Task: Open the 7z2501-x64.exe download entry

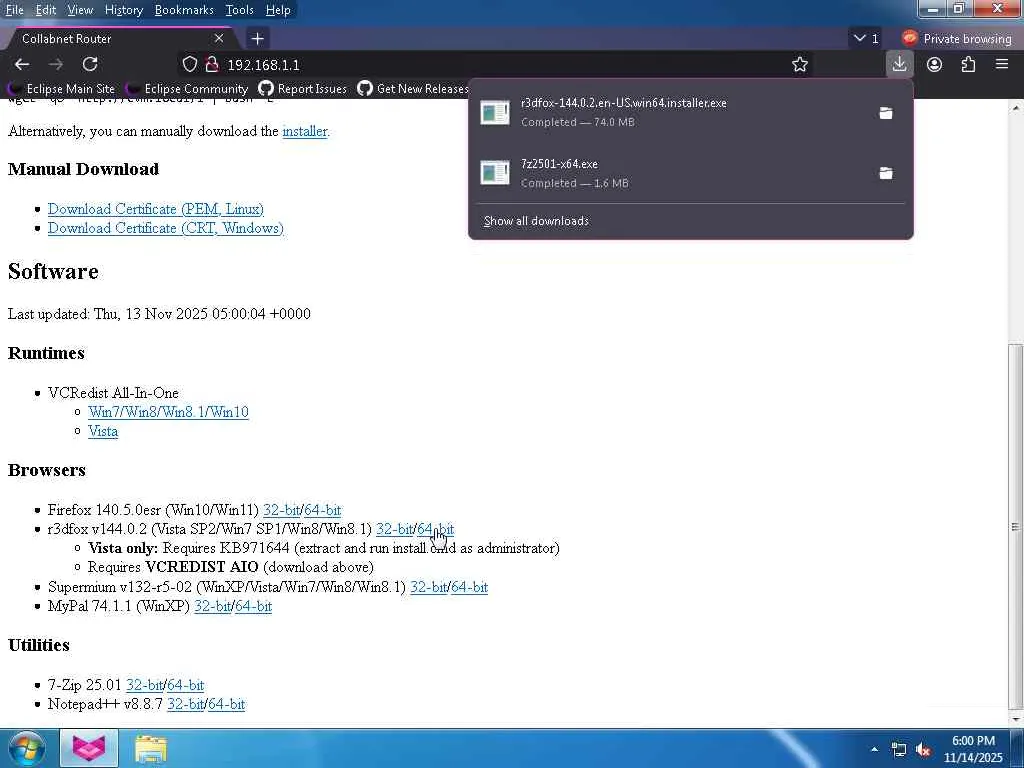Action: [673, 172]
